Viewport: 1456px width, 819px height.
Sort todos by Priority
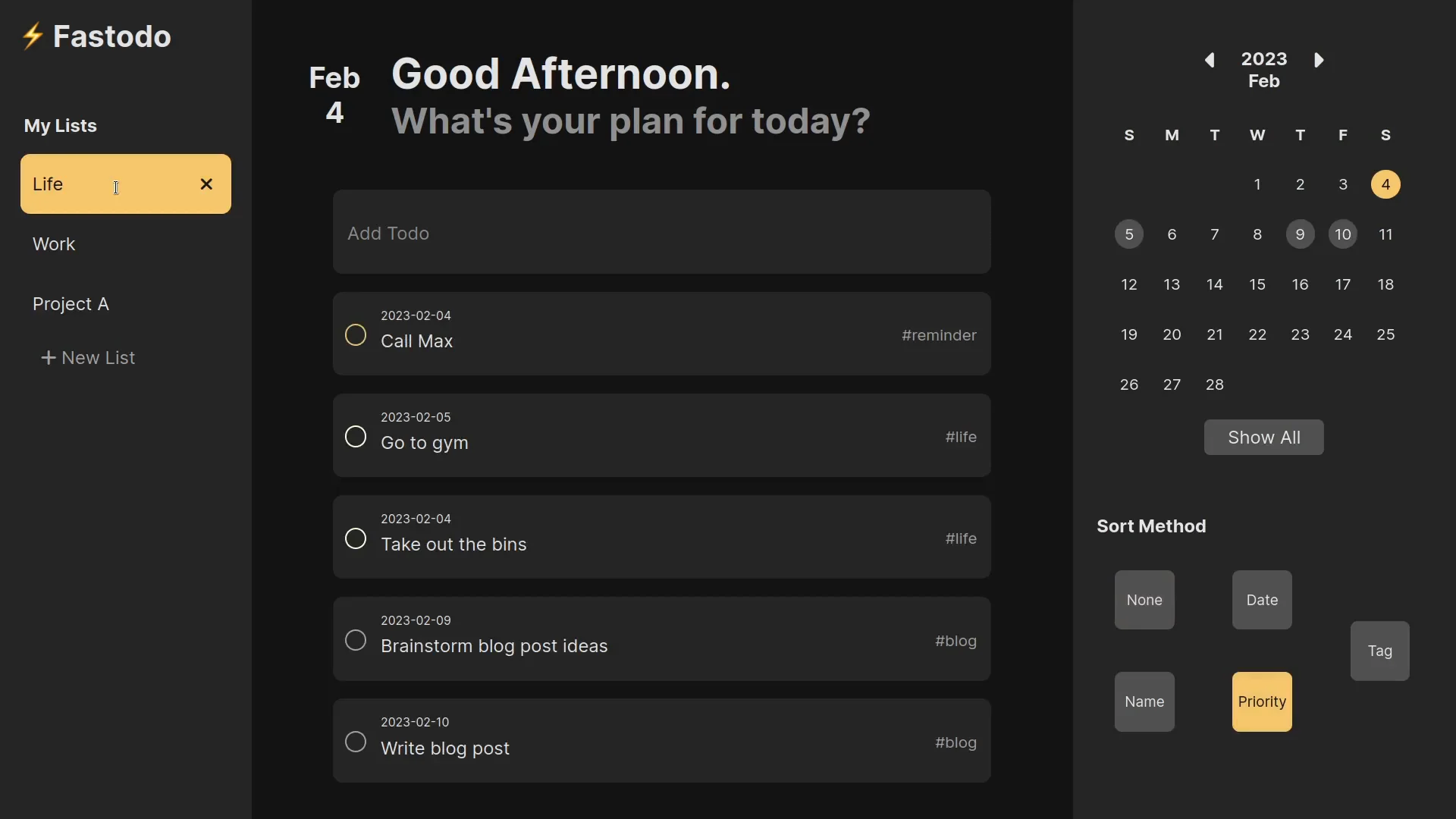(x=1261, y=701)
